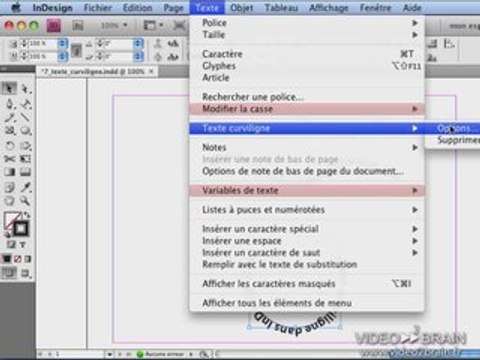Click Afficher tous les éléments de menu
Image resolution: width=480 pixels, height=360 pixels.
point(307,303)
